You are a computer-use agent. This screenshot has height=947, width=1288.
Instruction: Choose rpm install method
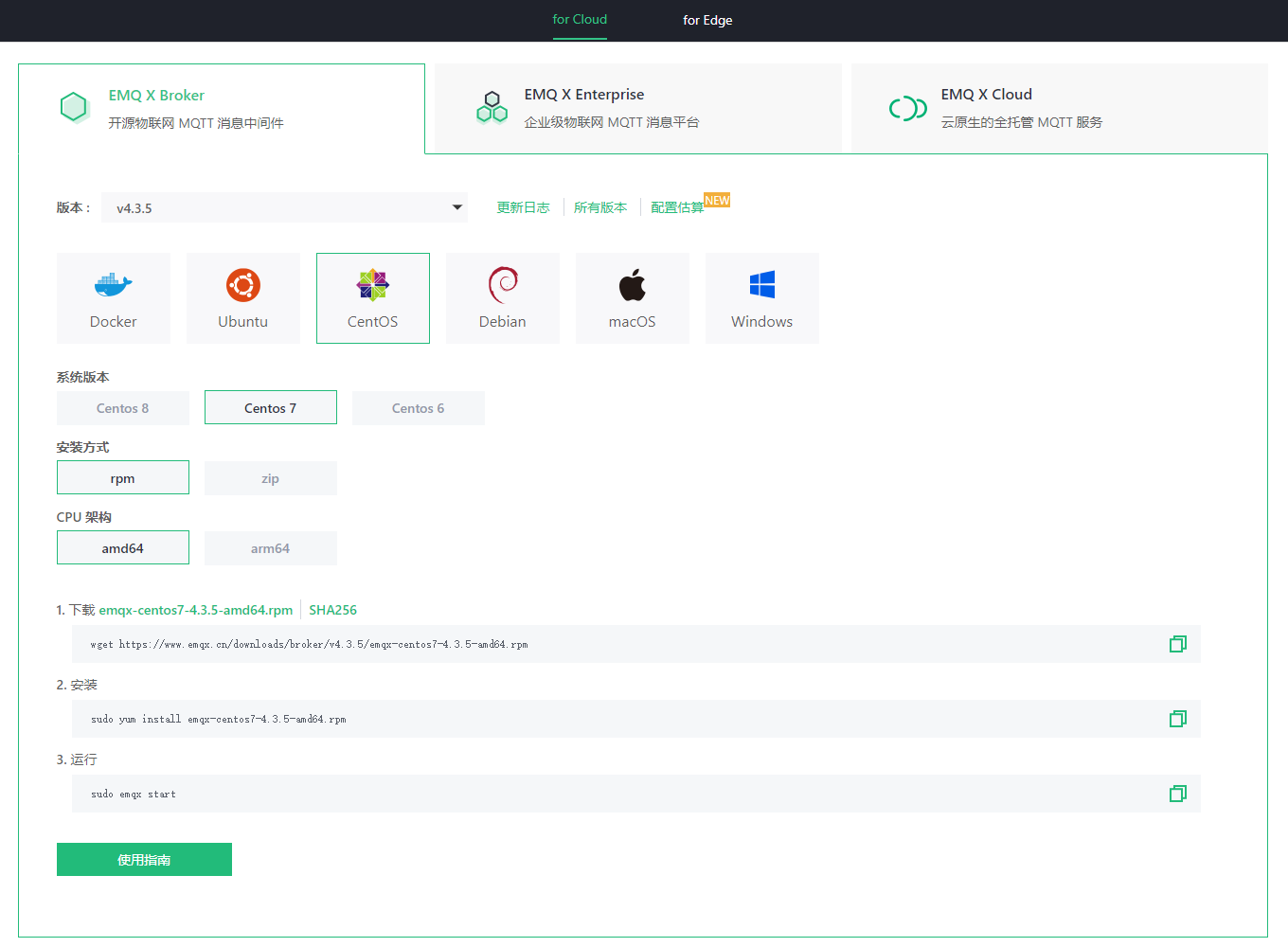click(x=123, y=478)
